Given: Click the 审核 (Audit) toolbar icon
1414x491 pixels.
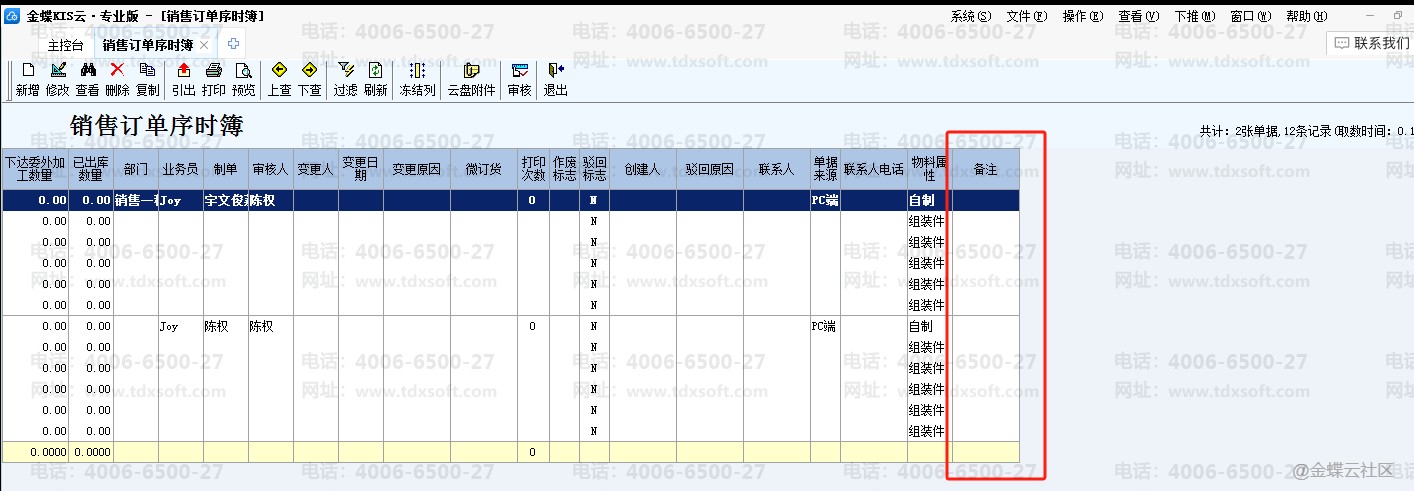Looking at the screenshot, I should [x=519, y=70].
